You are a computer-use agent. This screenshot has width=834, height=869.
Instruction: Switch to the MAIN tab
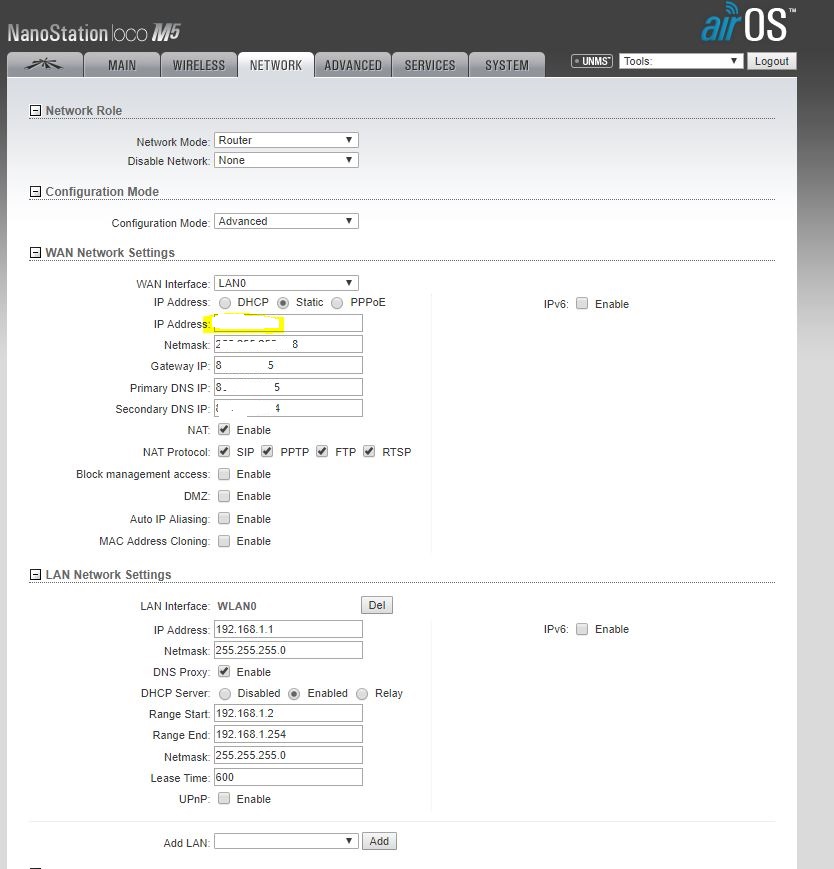click(x=122, y=65)
